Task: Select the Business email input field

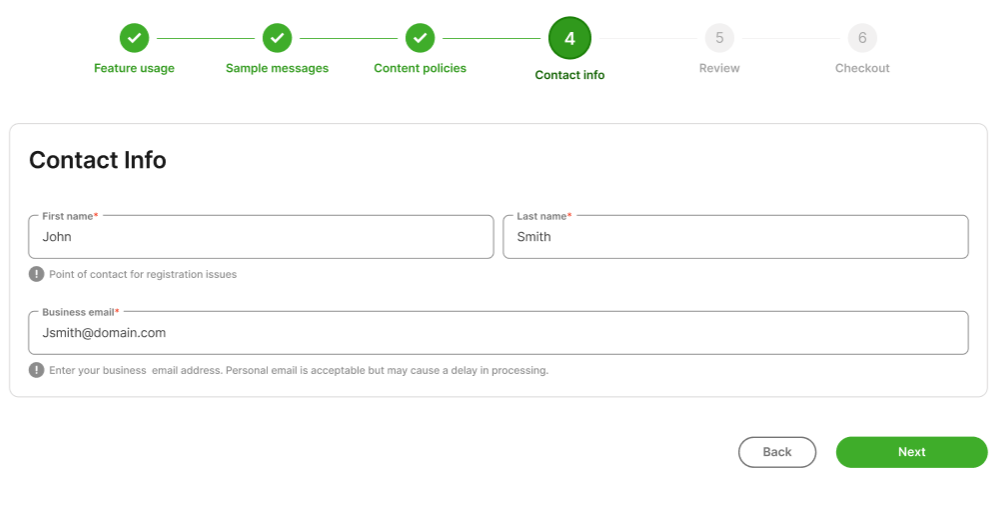Action: pyautogui.click(x=498, y=333)
